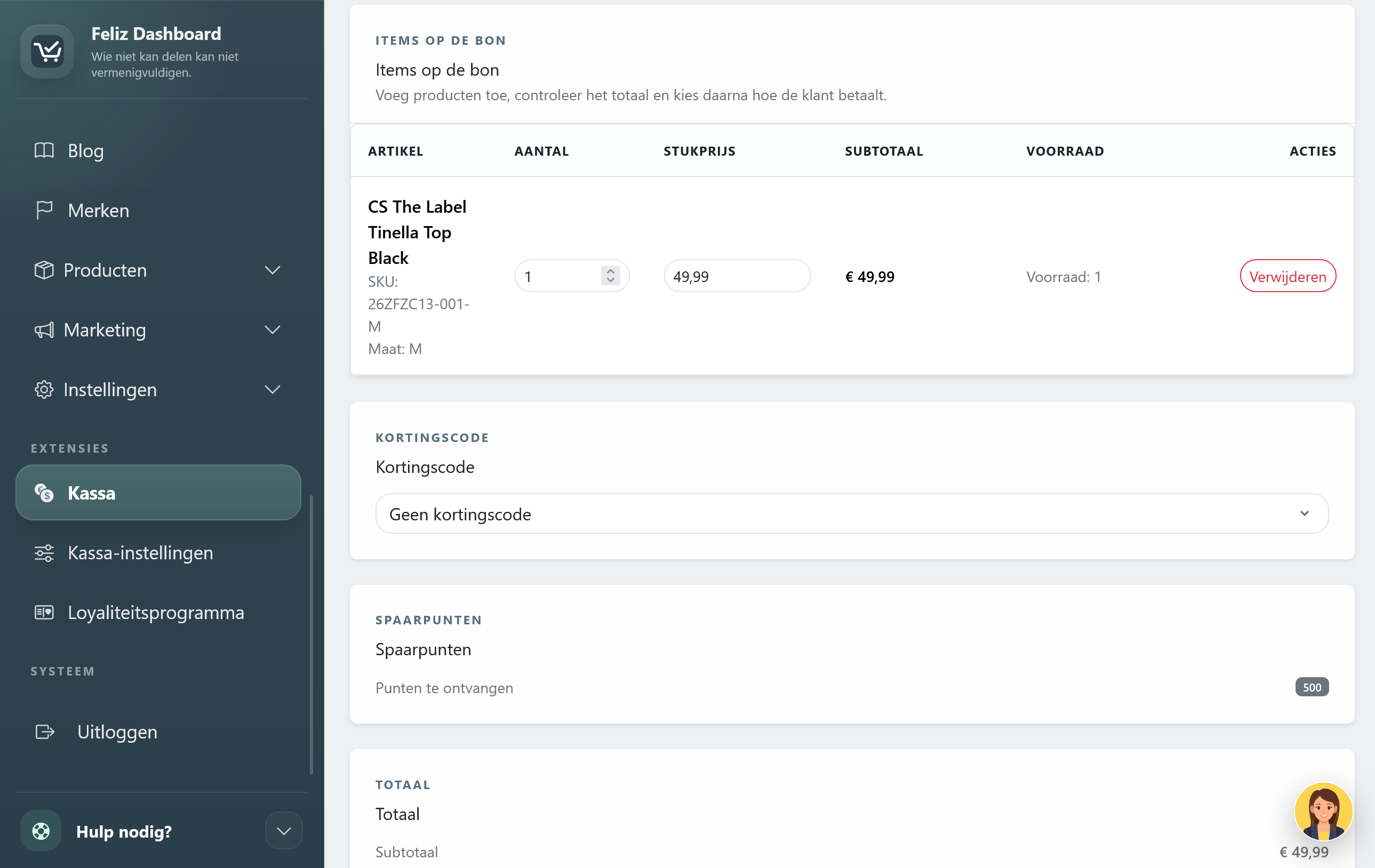Click the STUKPRIJS column header
The width and height of the screenshot is (1375, 868).
(x=699, y=151)
